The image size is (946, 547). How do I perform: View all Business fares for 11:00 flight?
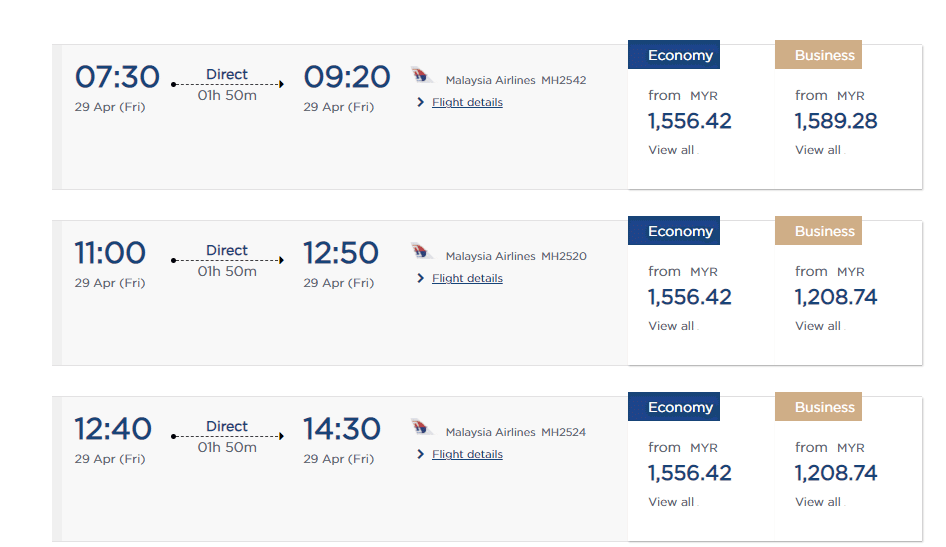(818, 326)
